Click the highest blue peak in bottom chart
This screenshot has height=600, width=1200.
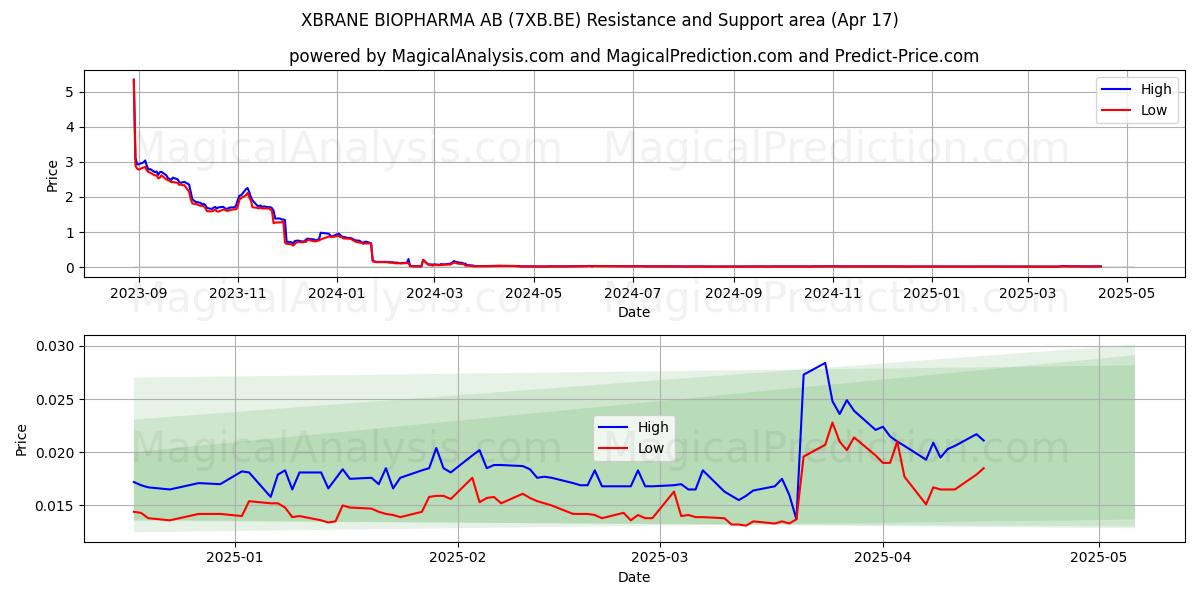coord(825,363)
